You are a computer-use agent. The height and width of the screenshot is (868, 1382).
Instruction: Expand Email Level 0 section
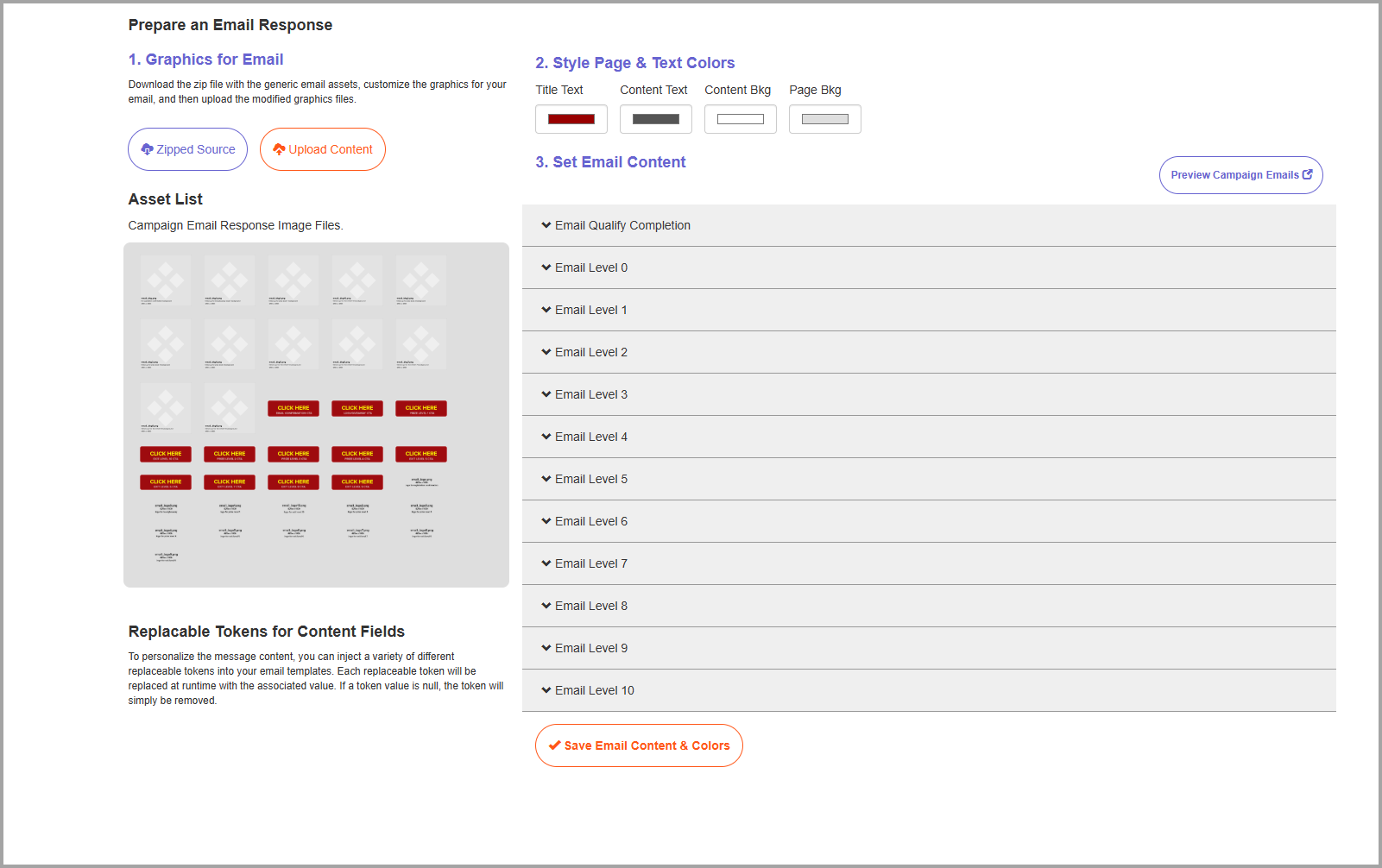[929, 267]
